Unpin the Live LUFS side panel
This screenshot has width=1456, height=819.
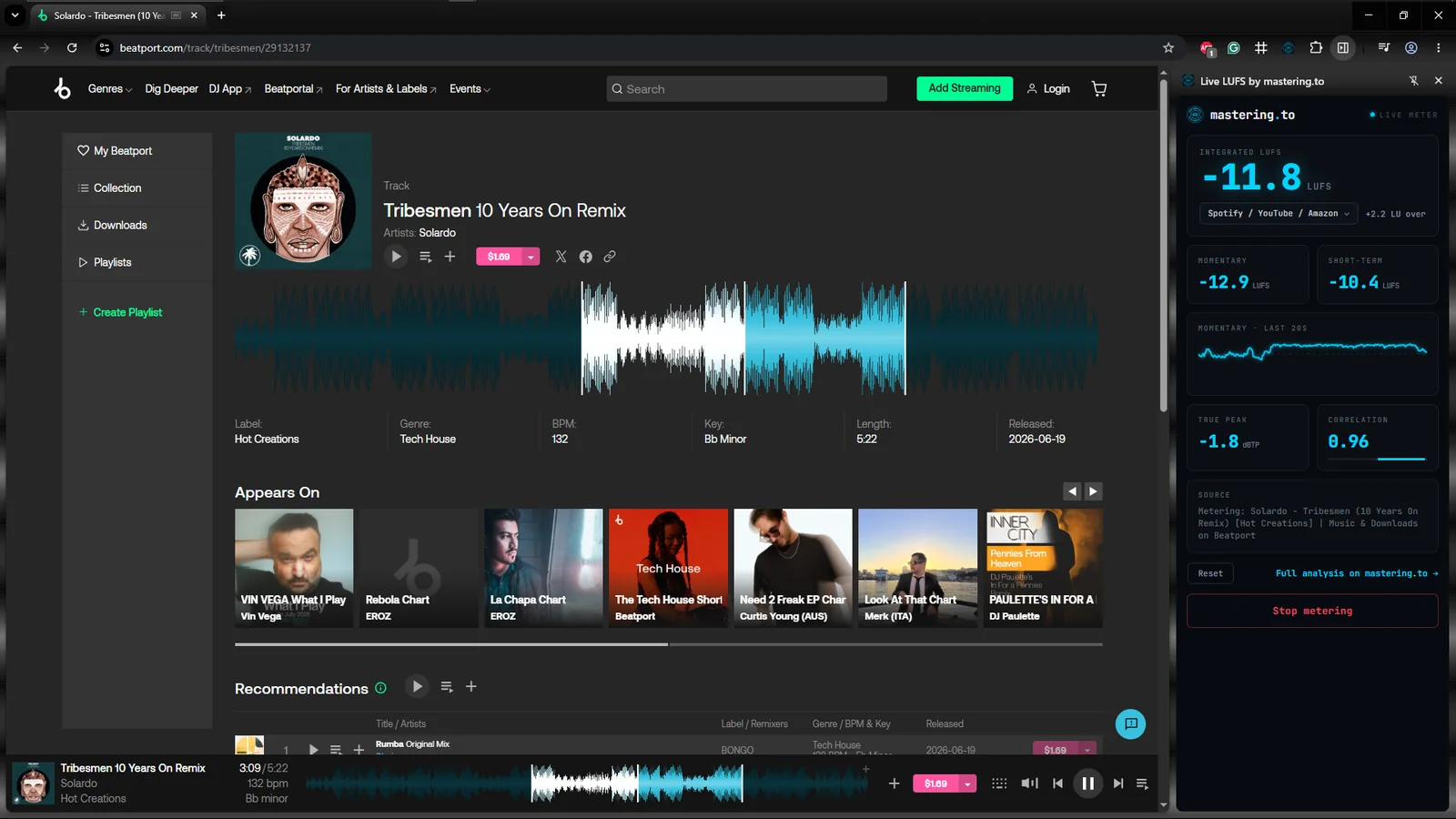[1414, 81]
